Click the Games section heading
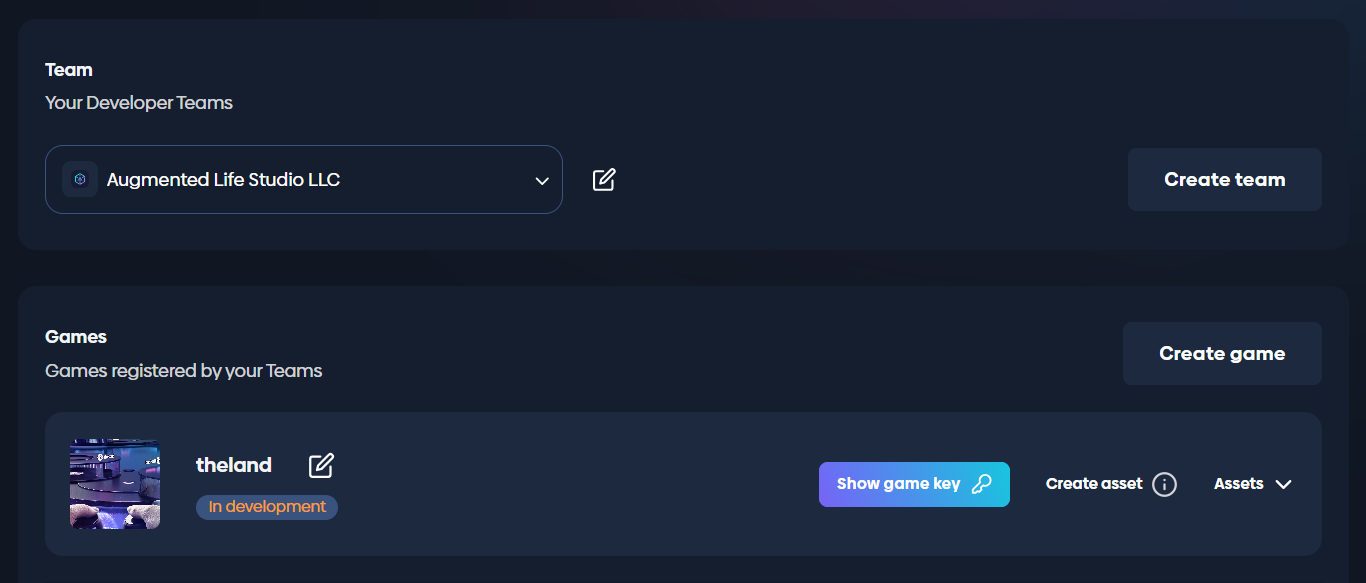 [x=76, y=337]
